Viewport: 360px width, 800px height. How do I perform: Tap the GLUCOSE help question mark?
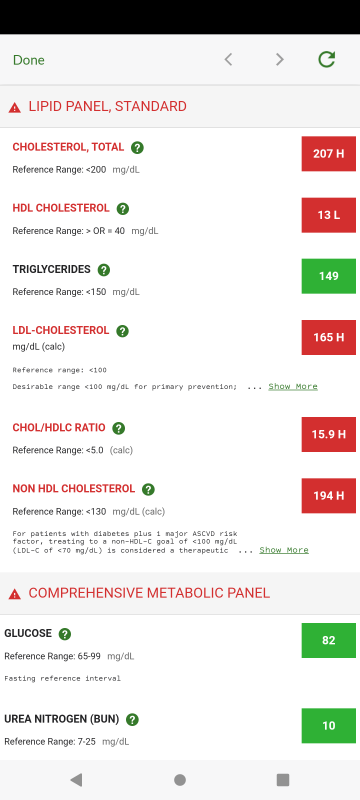pos(65,634)
